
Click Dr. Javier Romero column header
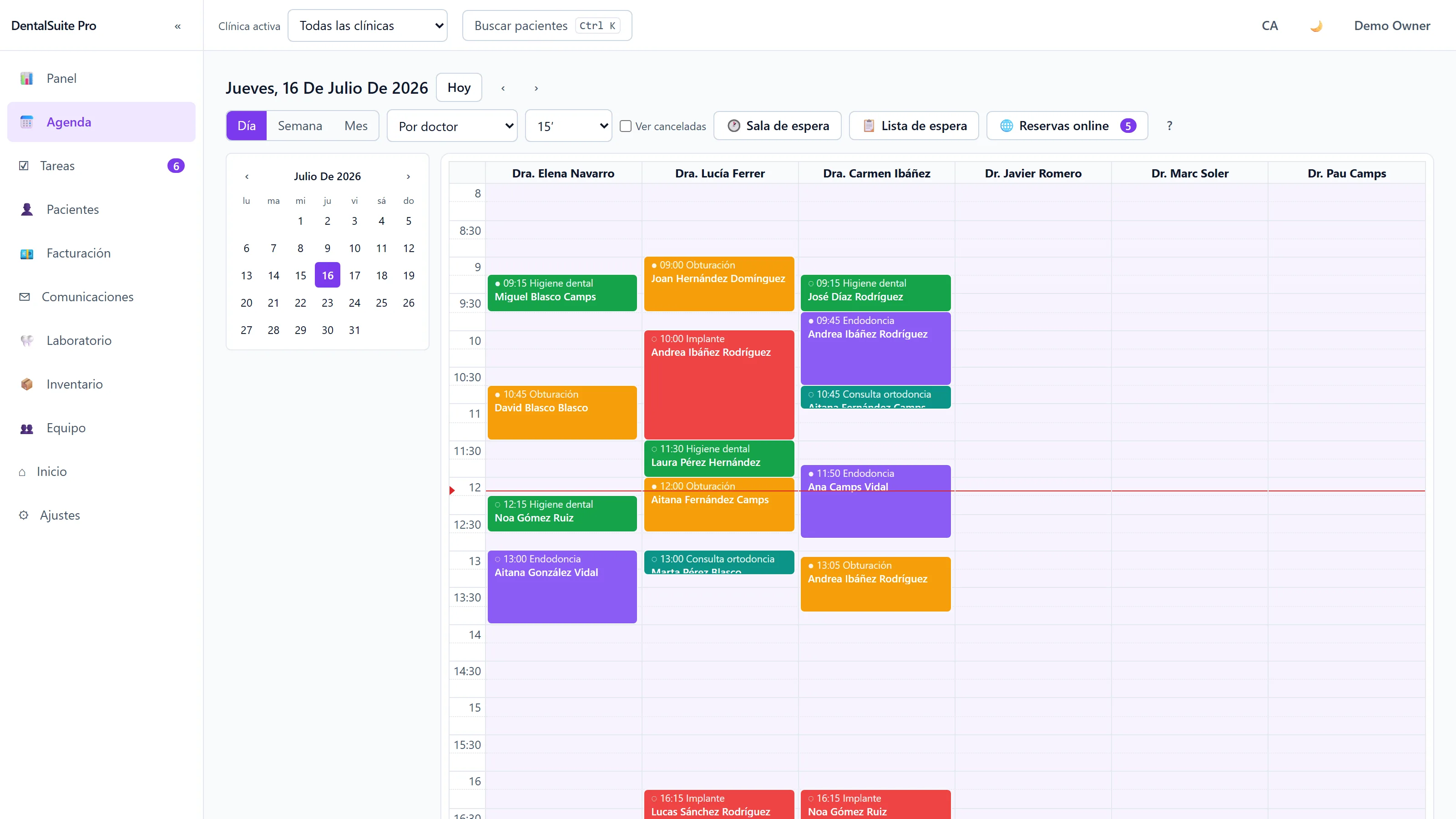1033,173
